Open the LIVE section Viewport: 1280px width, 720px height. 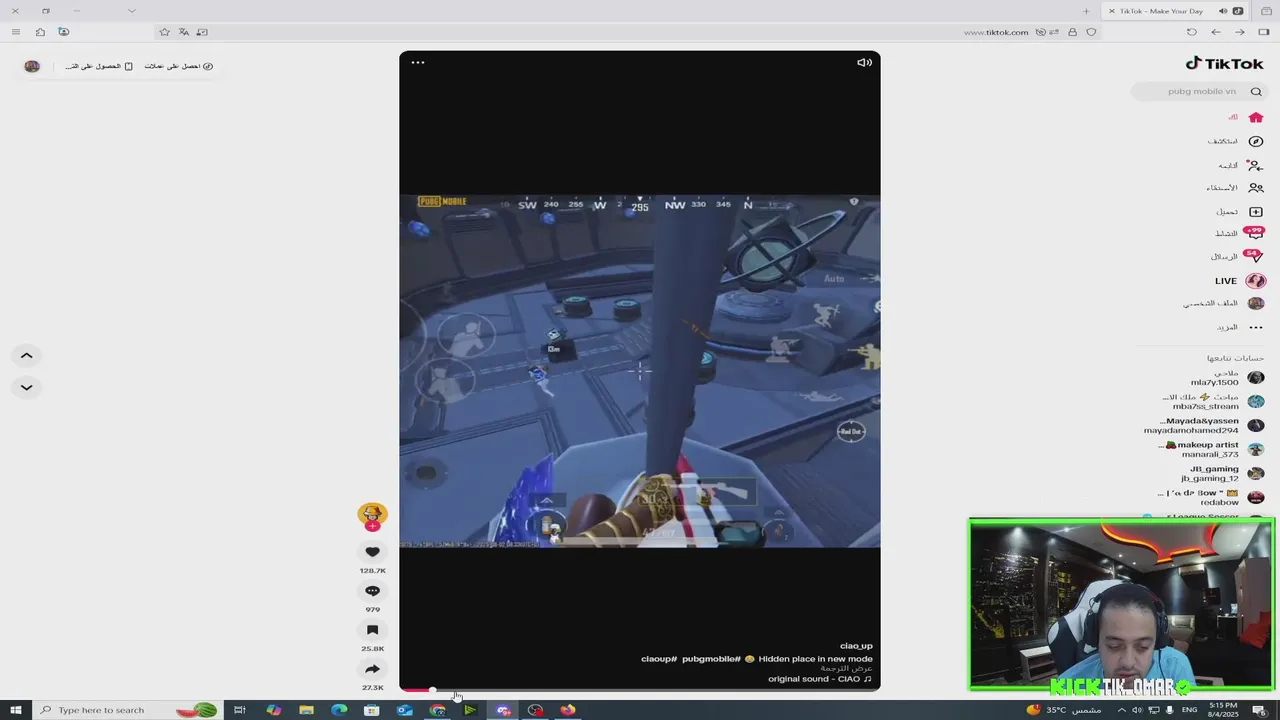pos(1240,281)
